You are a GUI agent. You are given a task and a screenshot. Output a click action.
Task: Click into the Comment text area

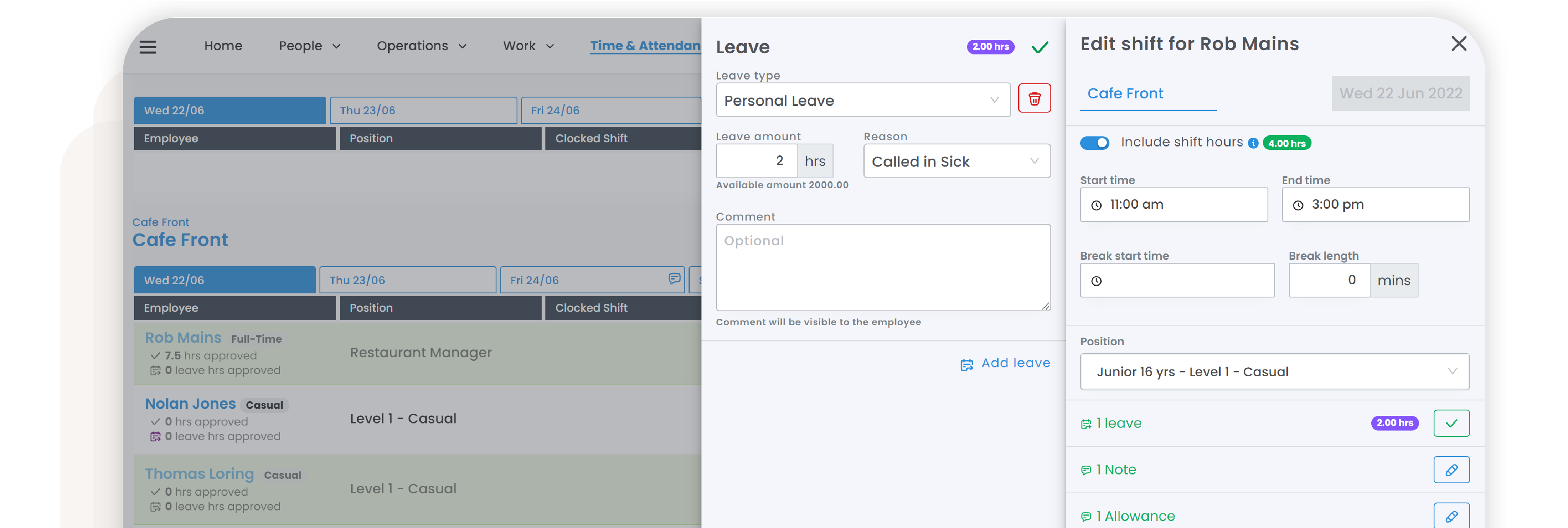tap(883, 267)
